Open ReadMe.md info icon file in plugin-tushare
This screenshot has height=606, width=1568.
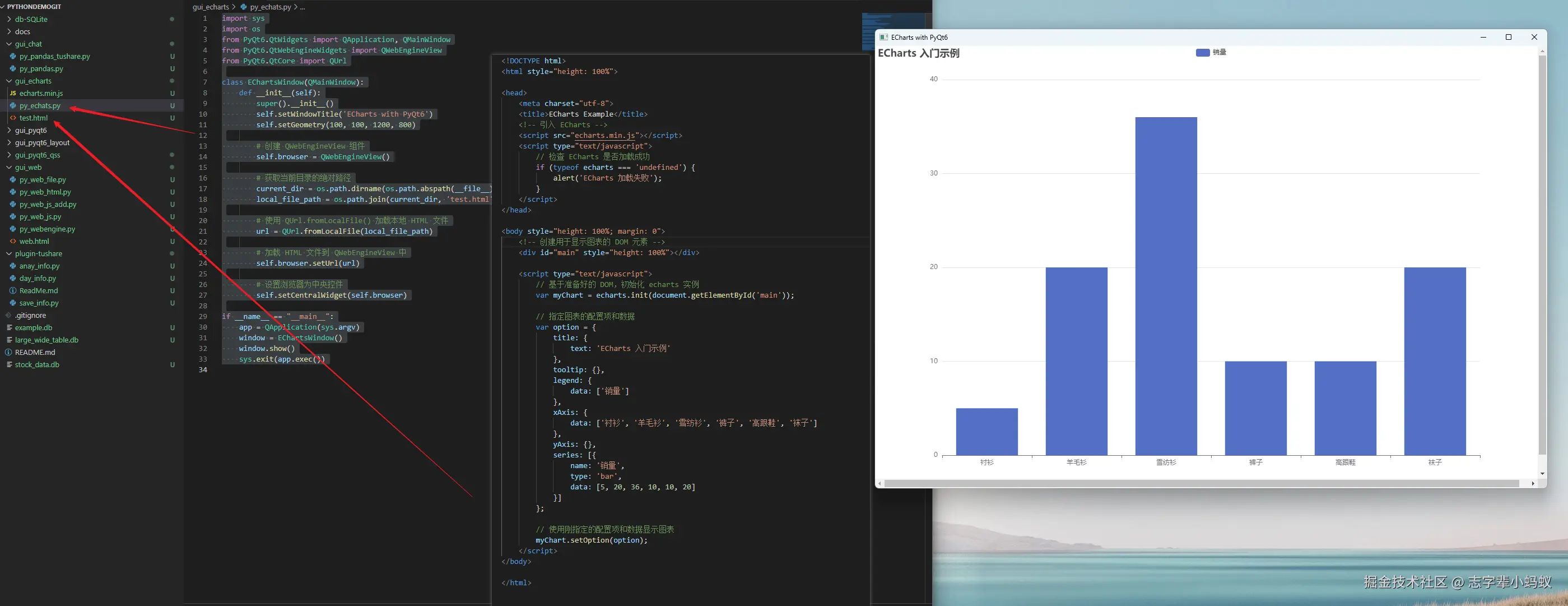click(38, 290)
